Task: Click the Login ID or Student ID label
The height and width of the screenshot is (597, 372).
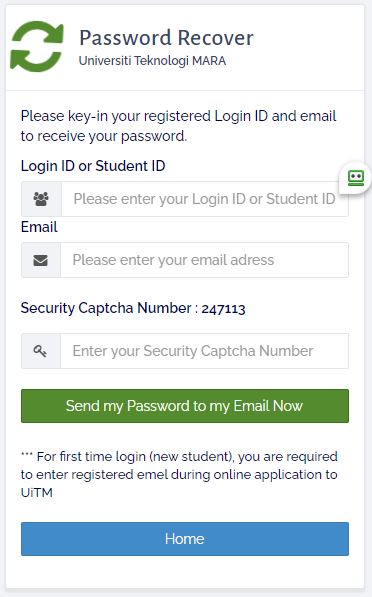Action: click(x=93, y=166)
